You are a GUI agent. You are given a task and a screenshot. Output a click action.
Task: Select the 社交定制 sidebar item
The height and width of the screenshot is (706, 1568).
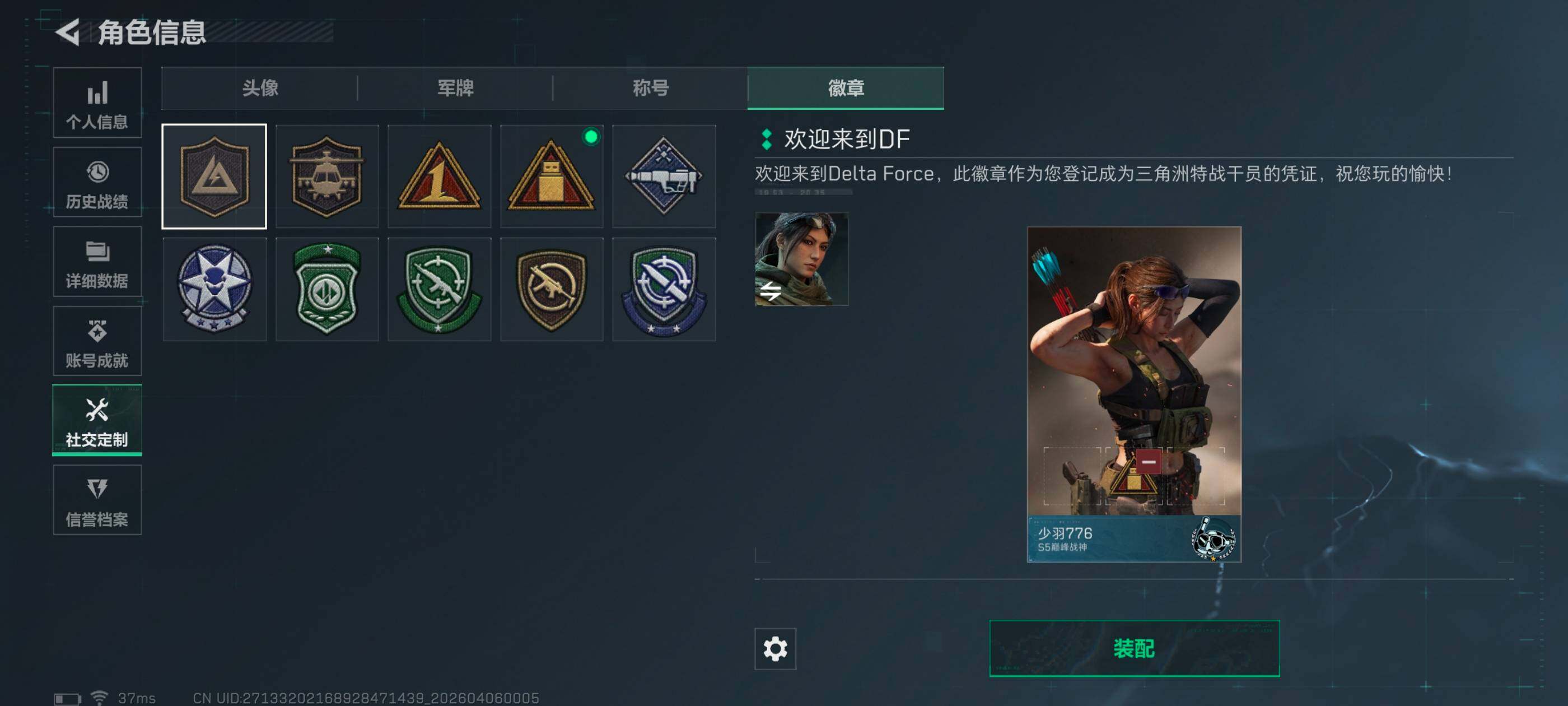(x=97, y=420)
